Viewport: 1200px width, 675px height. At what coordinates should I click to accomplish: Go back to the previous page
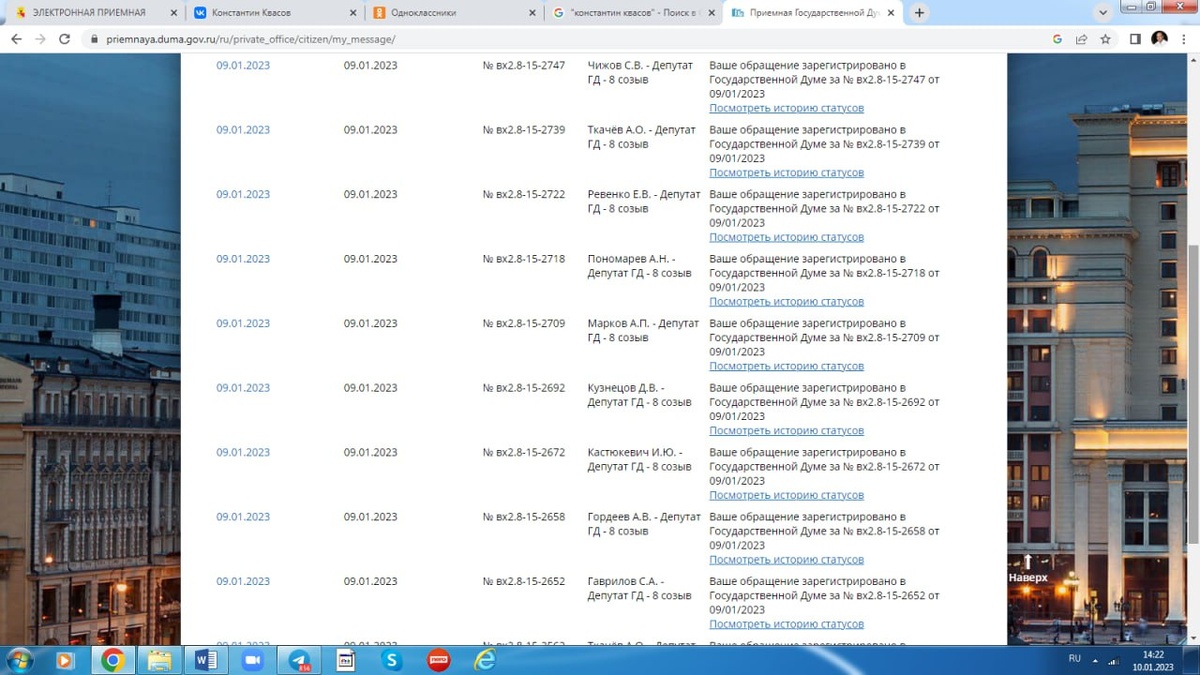[x=16, y=39]
